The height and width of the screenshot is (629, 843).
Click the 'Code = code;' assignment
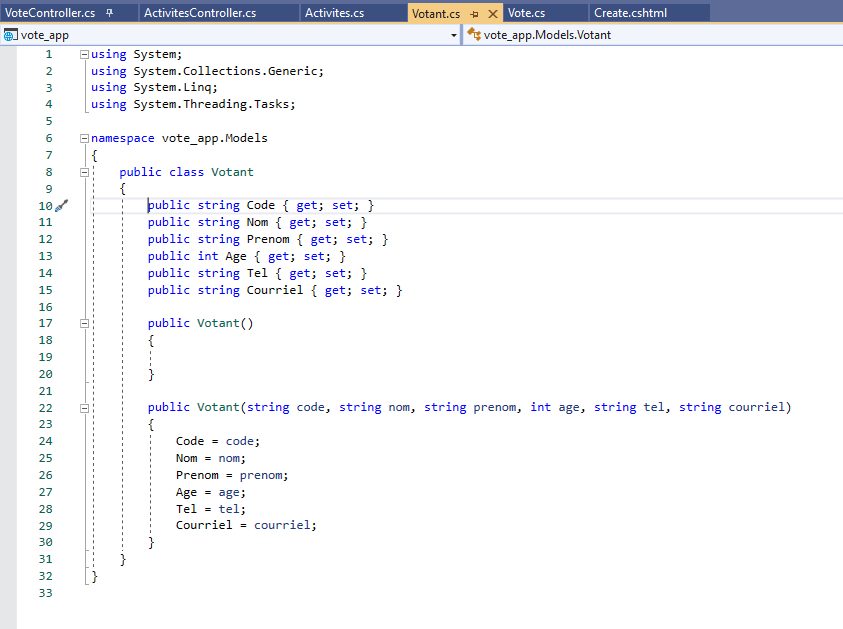point(218,441)
